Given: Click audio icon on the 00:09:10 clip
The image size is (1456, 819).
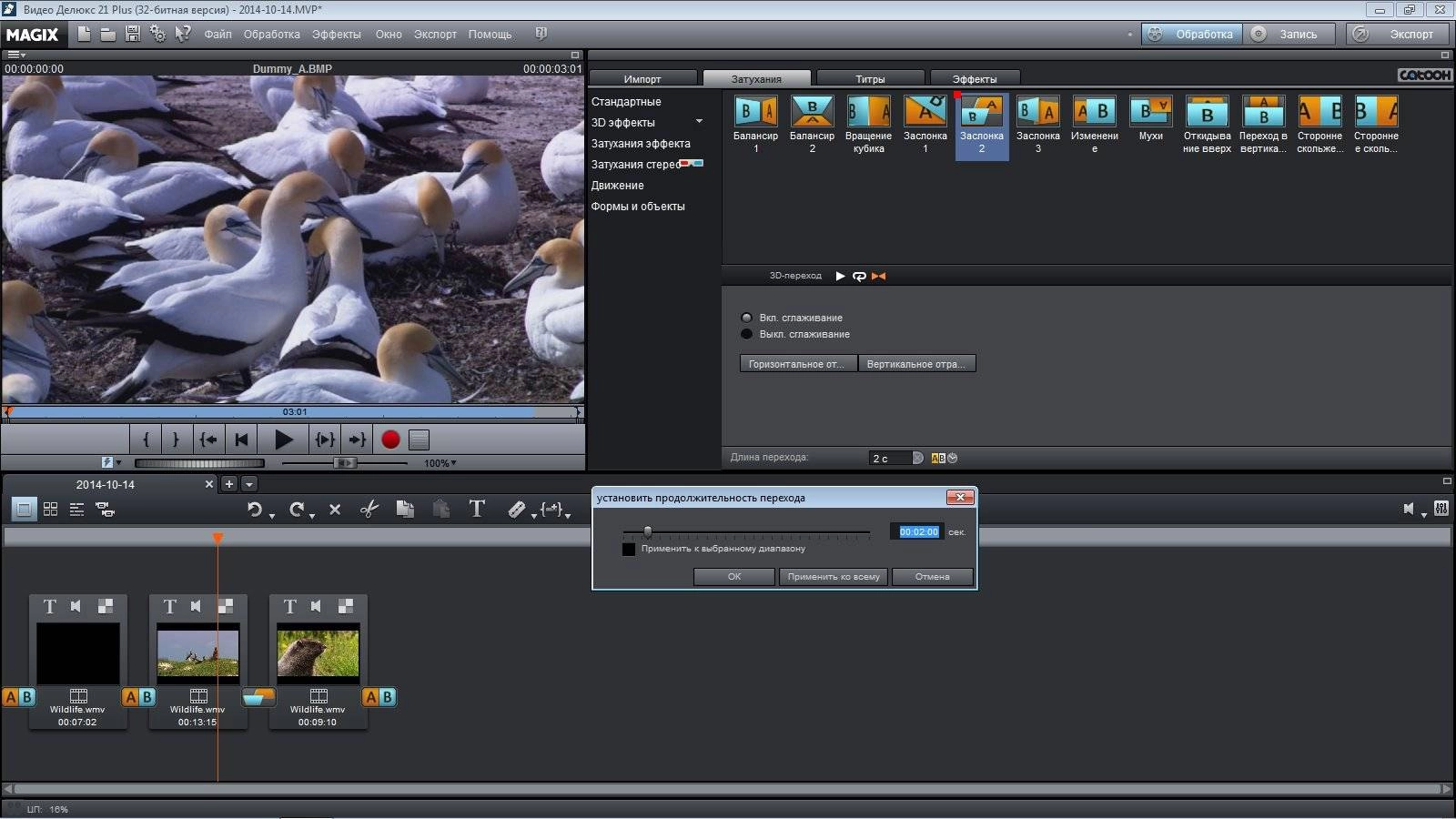Looking at the screenshot, I should [316, 606].
